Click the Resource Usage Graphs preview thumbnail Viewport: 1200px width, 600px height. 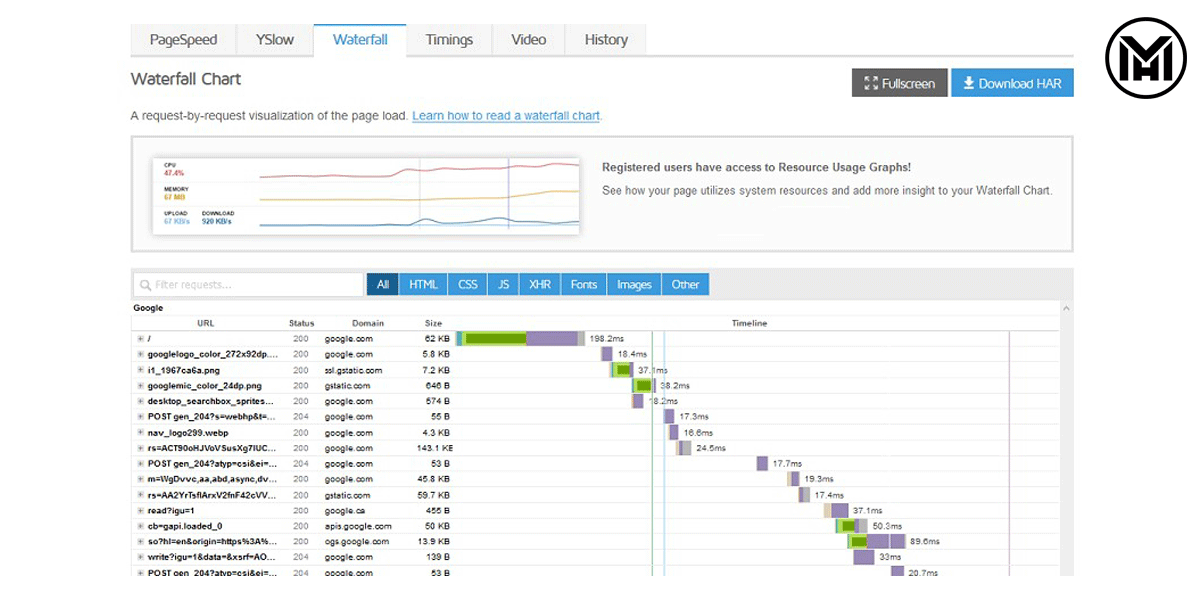click(366, 195)
